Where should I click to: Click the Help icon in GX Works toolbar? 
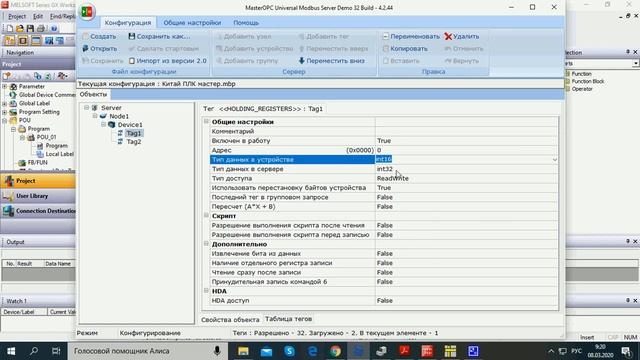pos(54,29)
